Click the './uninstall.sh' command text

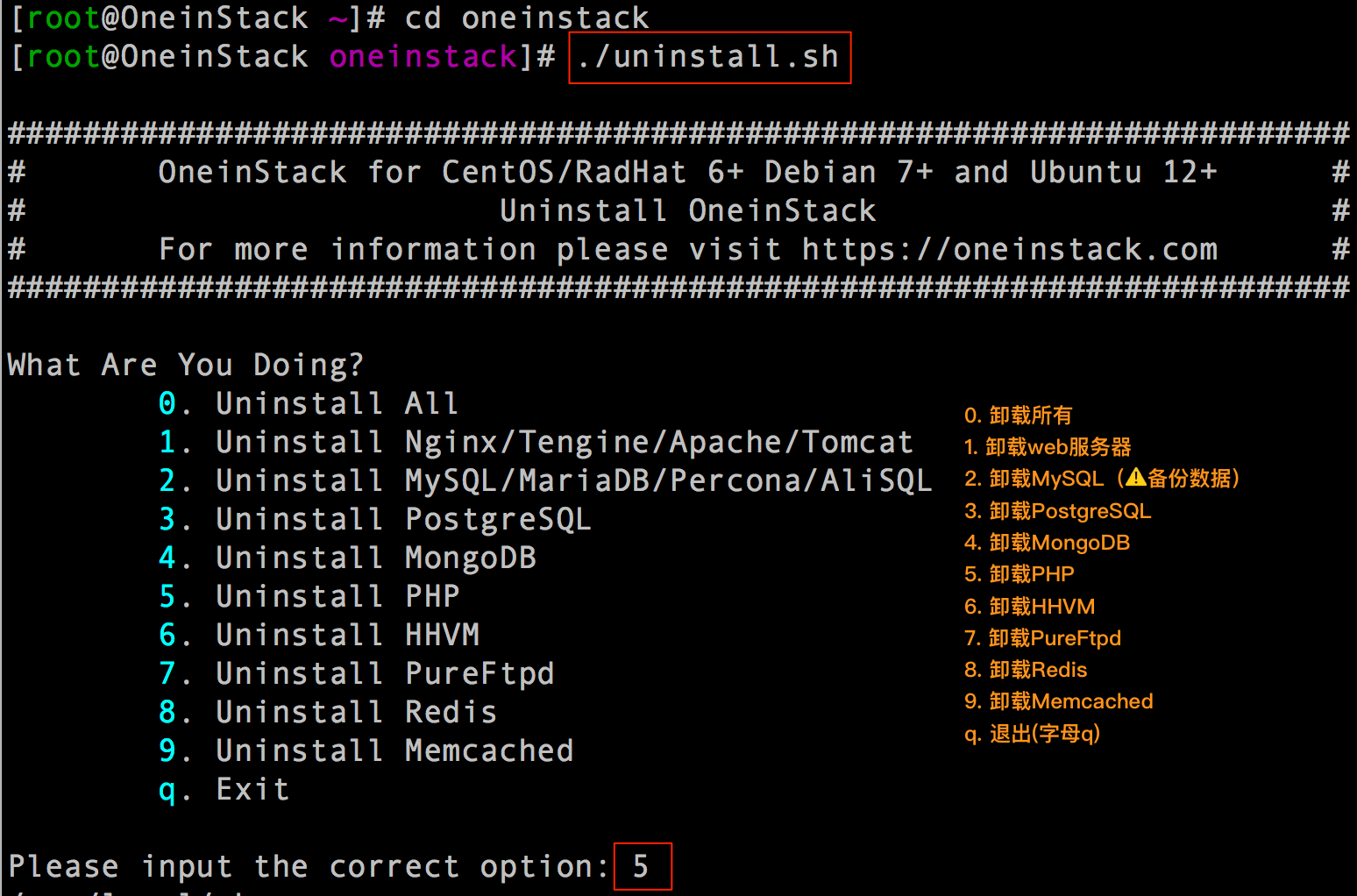[x=708, y=57]
